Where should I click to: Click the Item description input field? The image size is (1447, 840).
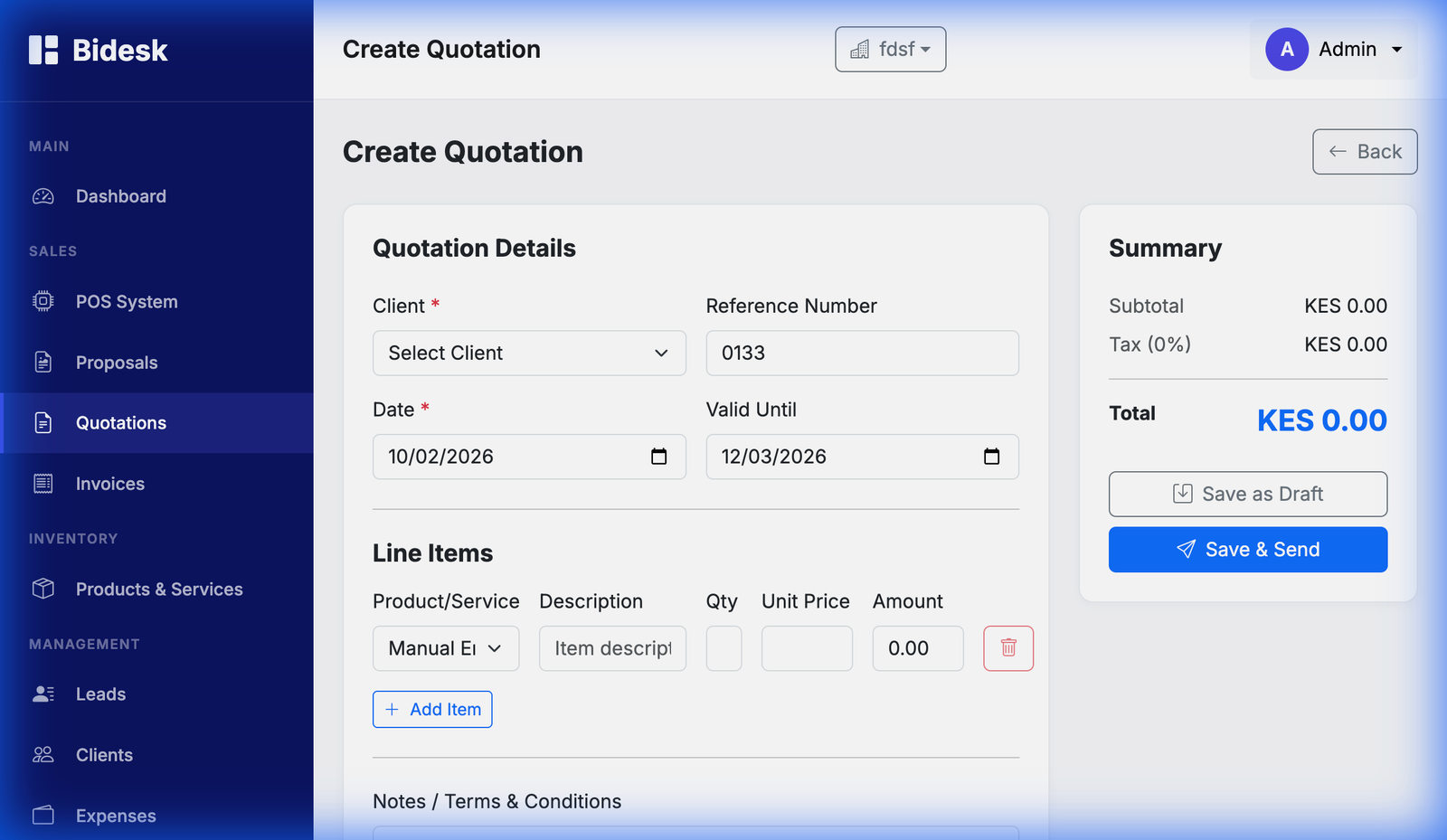(x=611, y=648)
